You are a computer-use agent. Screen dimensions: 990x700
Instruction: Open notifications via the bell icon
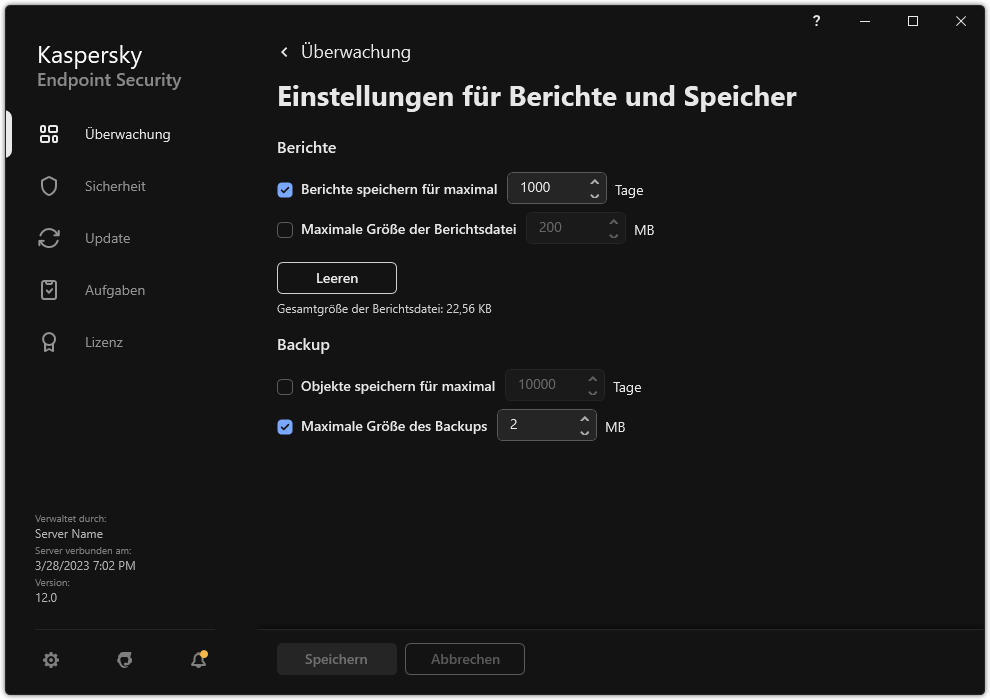(198, 660)
